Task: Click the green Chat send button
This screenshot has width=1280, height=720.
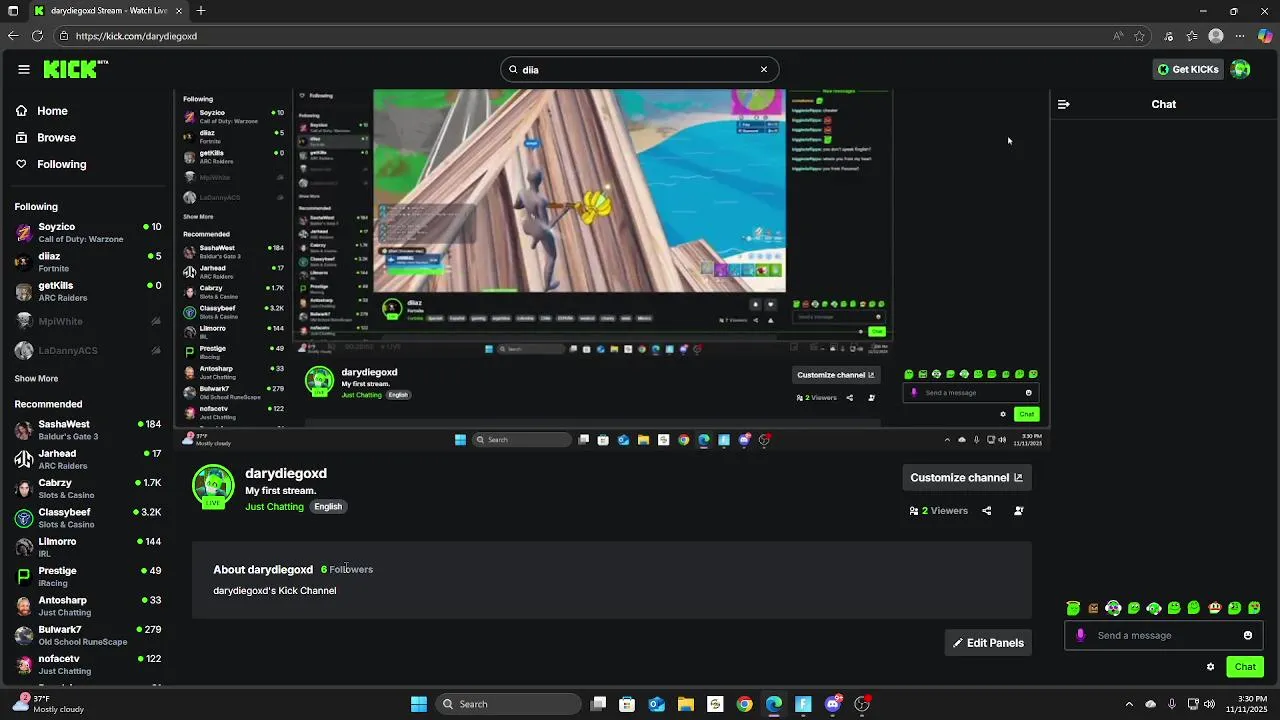Action: (x=1245, y=667)
